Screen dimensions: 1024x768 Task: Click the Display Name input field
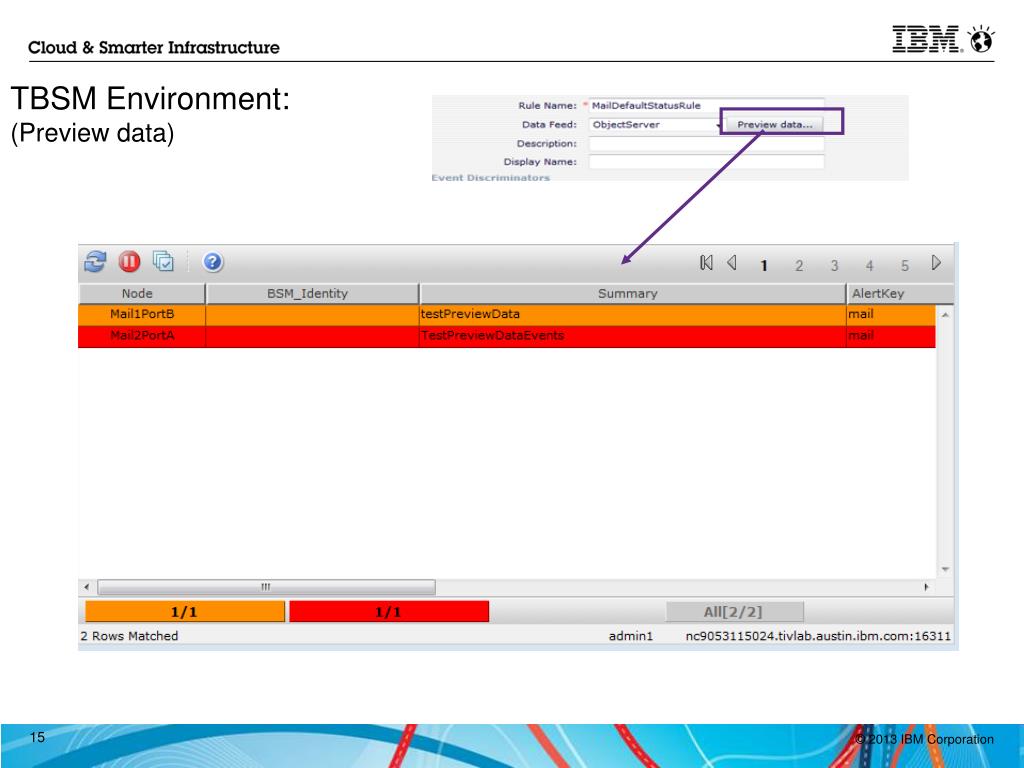[707, 162]
